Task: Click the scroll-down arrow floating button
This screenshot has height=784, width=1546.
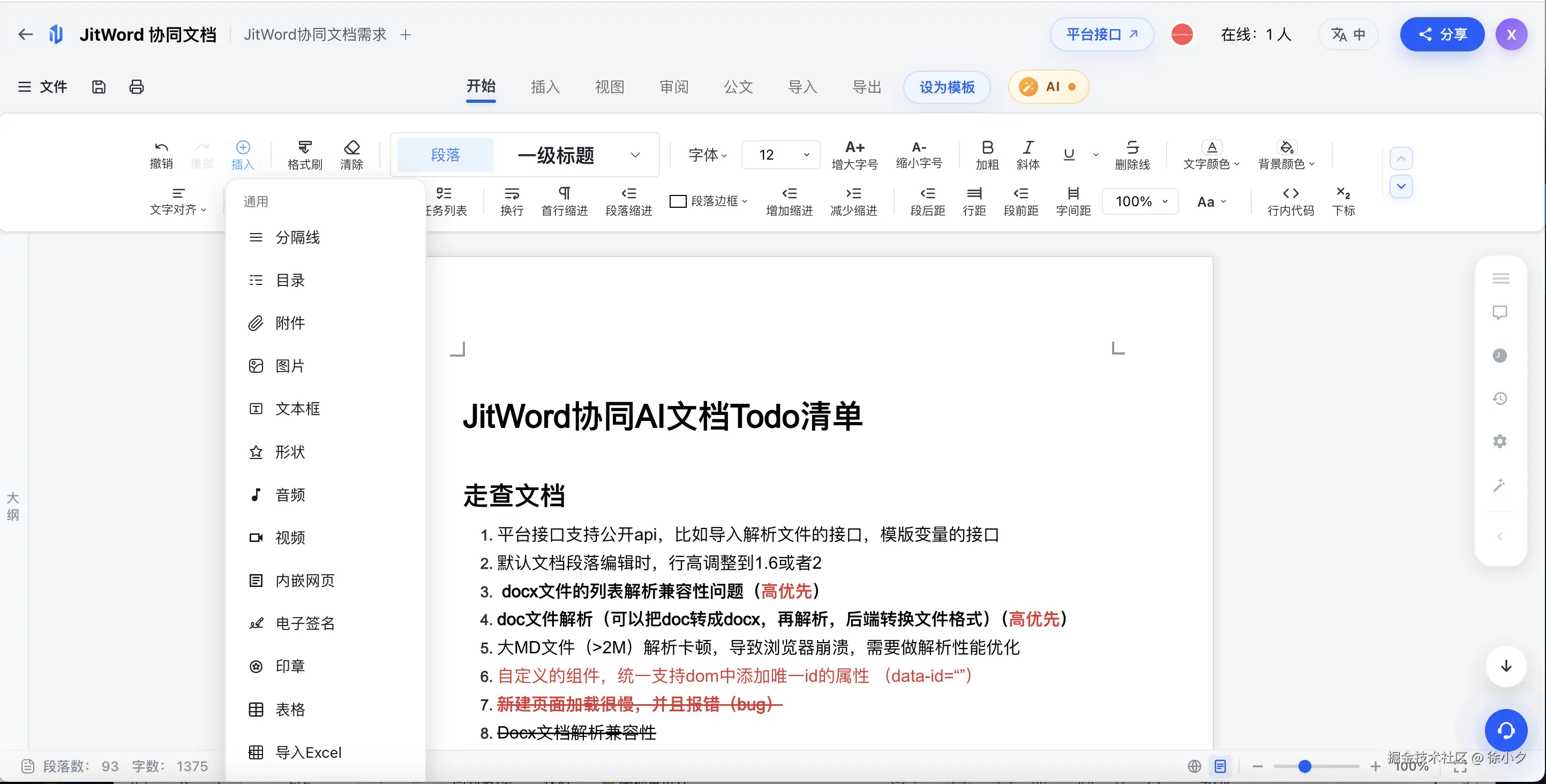Action: [1506, 666]
